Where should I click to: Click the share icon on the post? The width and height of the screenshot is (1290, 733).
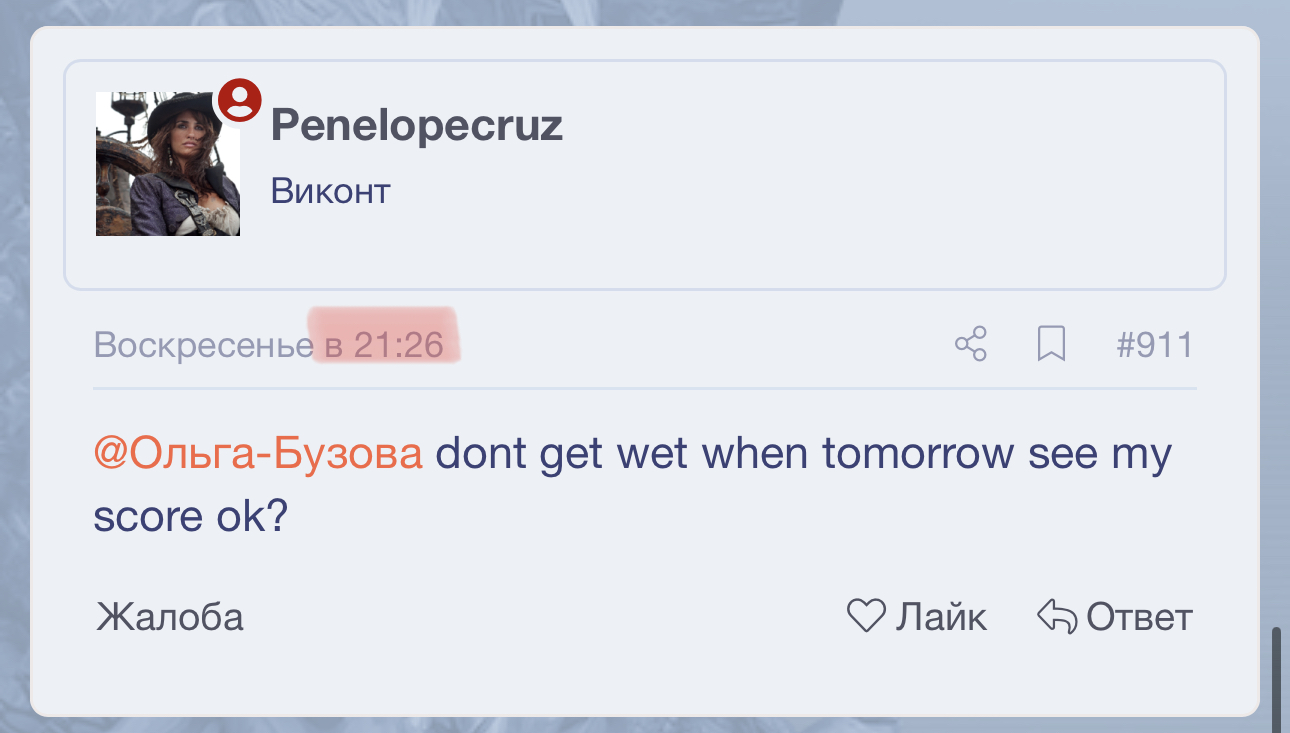click(971, 345)
